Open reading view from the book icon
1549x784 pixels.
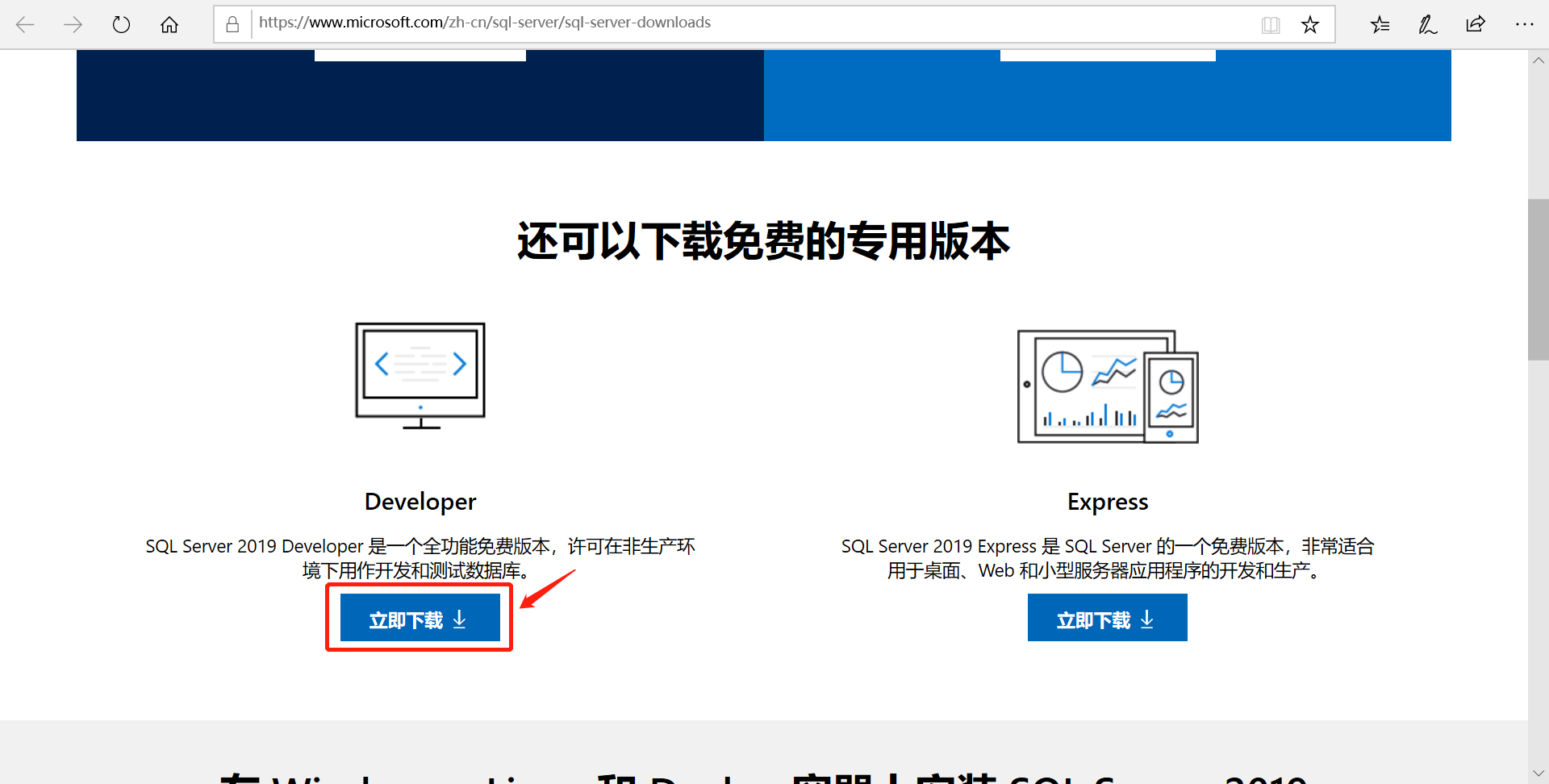coord(1271,25)
